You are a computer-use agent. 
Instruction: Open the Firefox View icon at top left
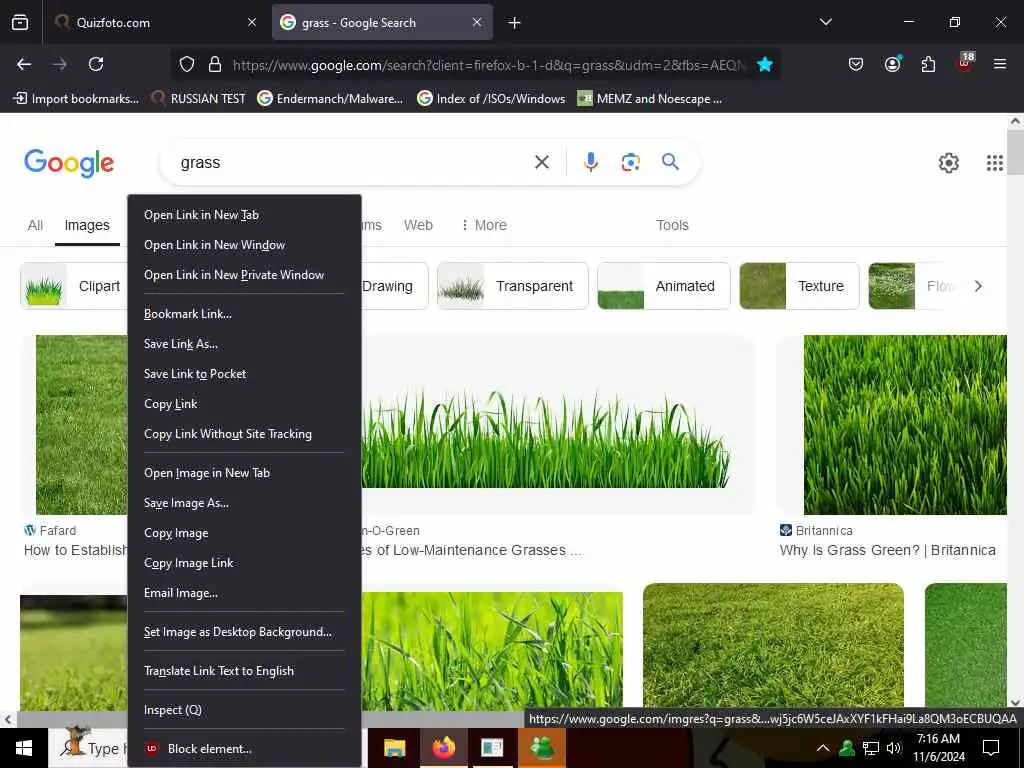(20, 22)
